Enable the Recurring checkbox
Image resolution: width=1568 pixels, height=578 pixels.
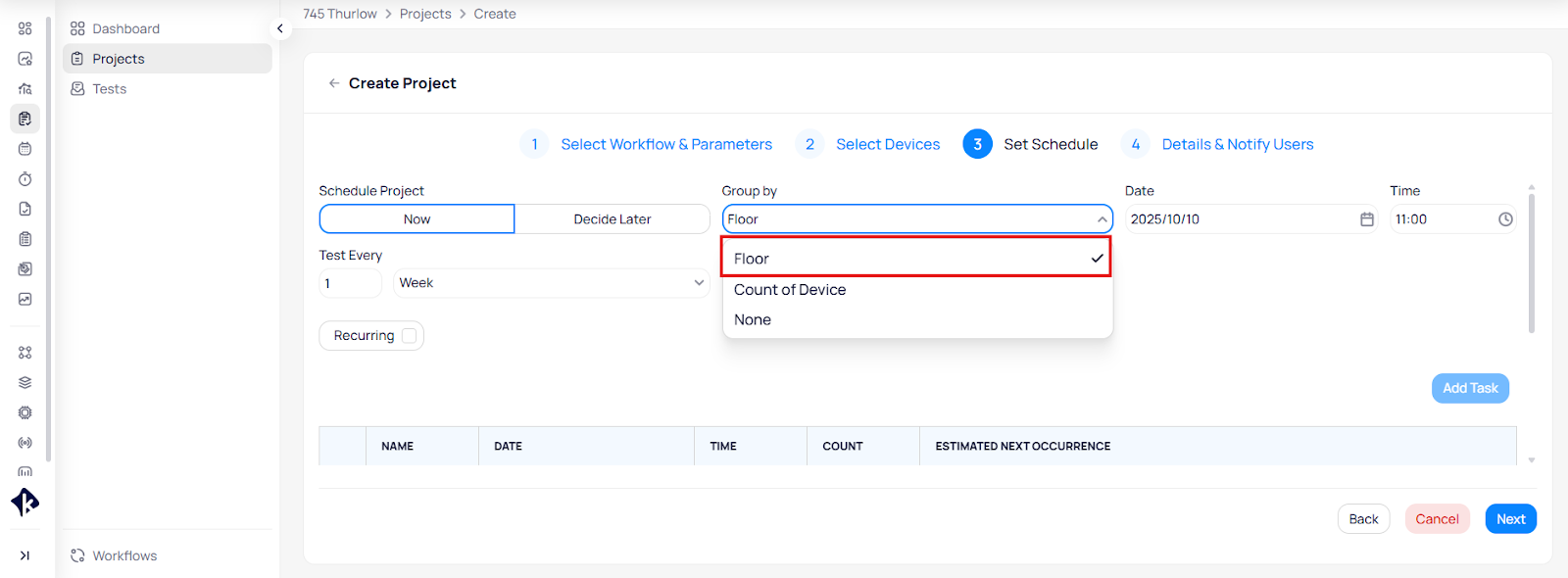click(x=410, y=336)
